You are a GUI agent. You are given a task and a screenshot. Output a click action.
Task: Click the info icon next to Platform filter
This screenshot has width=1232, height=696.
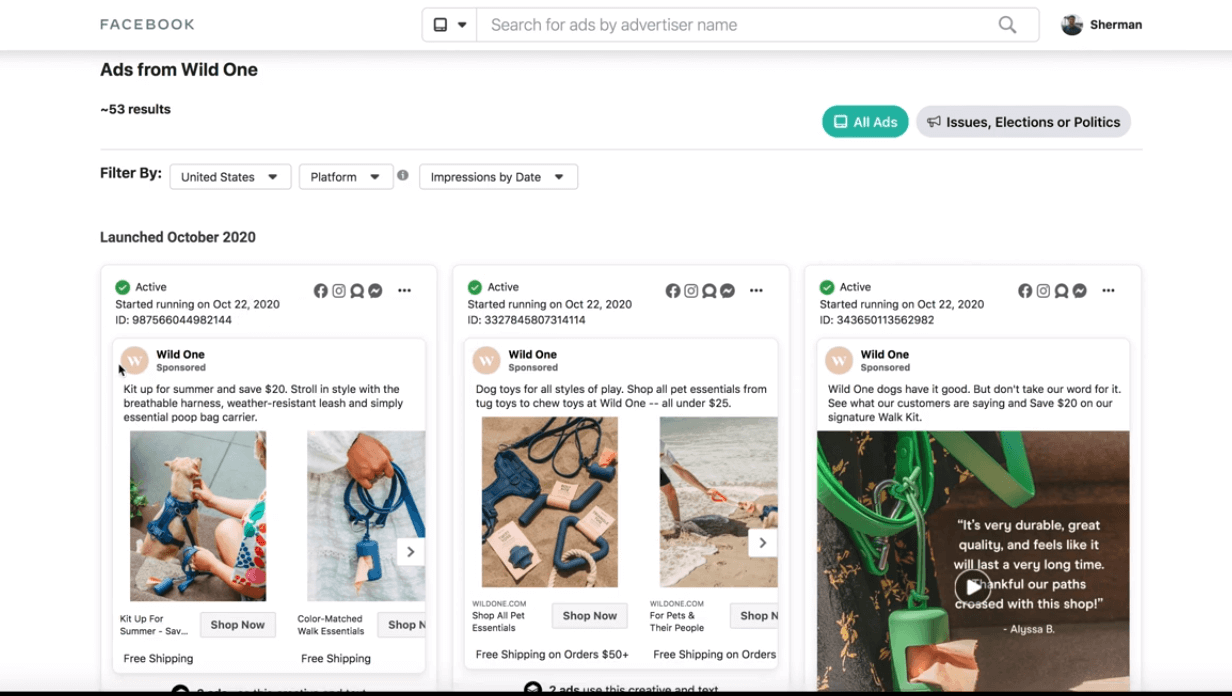pyautogui.click(x=403, y=176)
